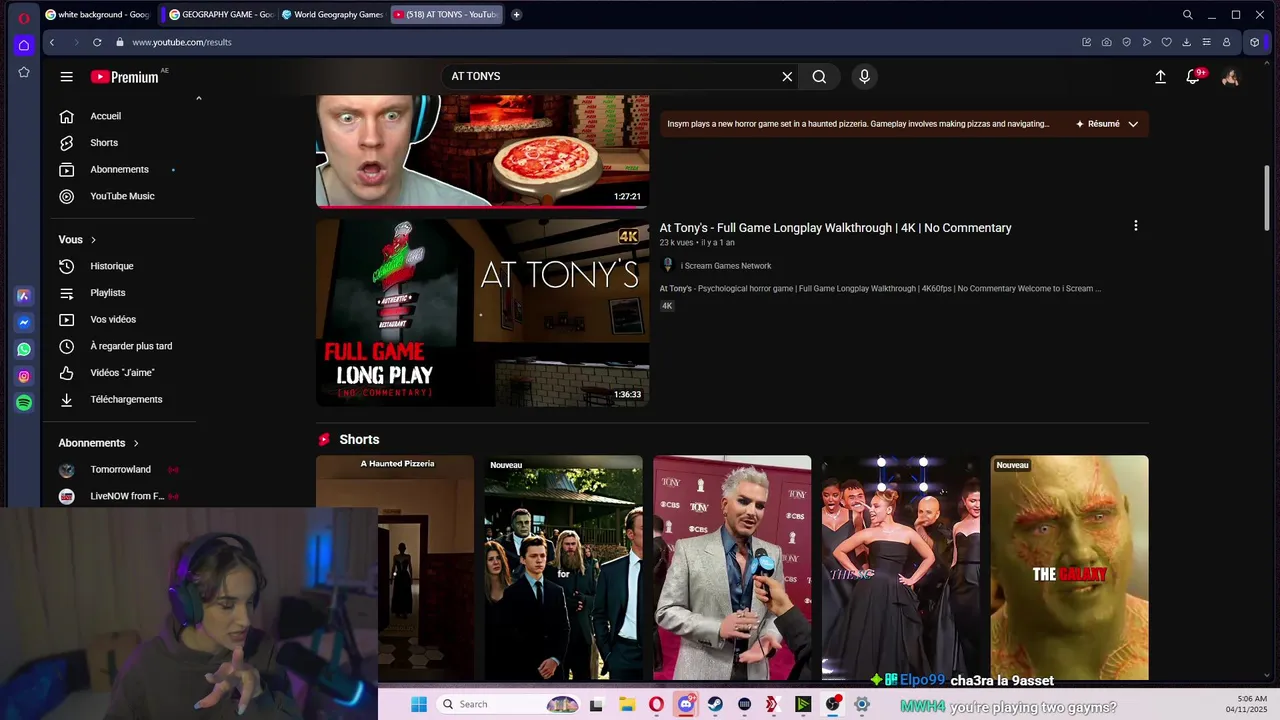Open At Tony's Full Game Longplay title

[x=835, y=228]
